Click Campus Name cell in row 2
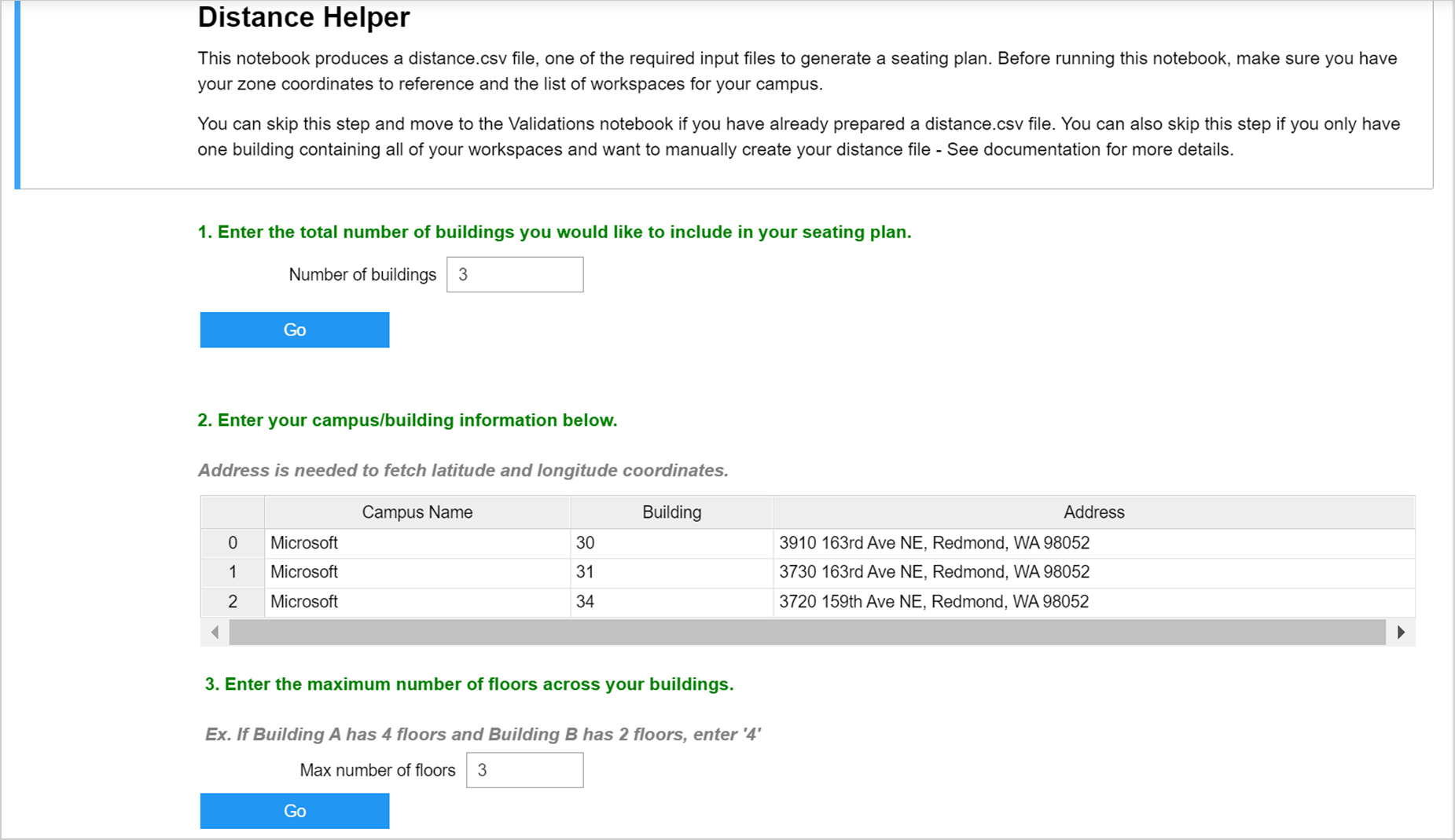The image size is (1455, 840). pyautogui.click(x=417, y=602)
